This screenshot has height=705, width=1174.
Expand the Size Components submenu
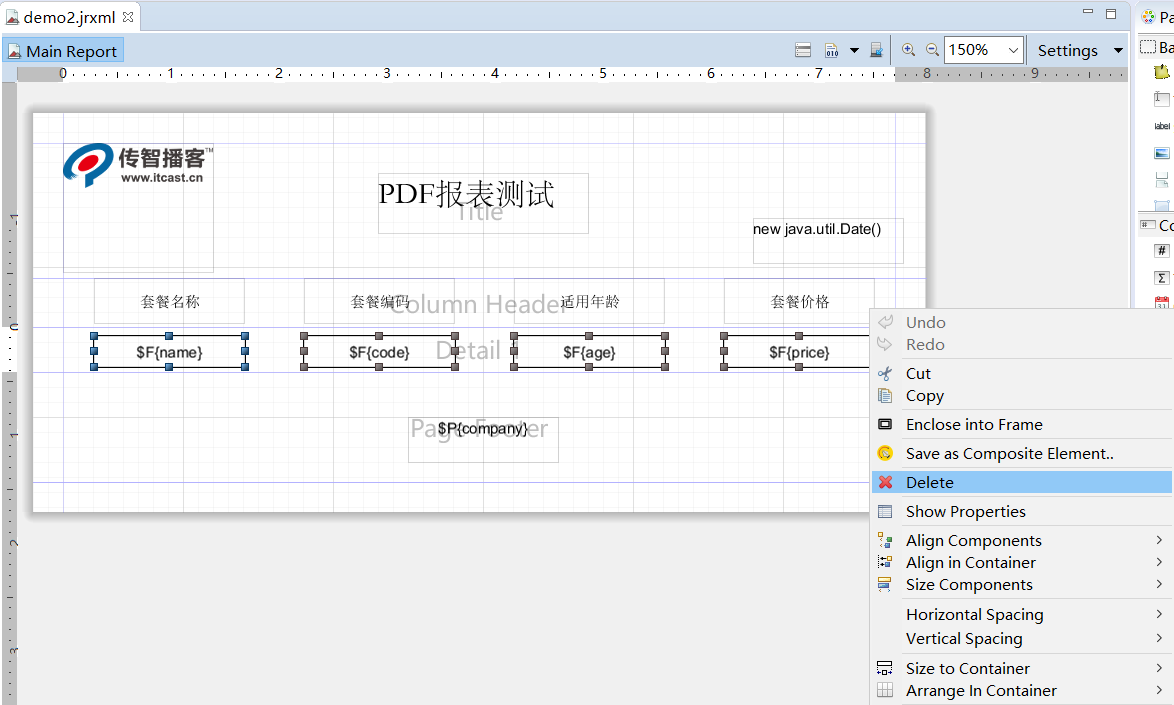pos(1021,585)
